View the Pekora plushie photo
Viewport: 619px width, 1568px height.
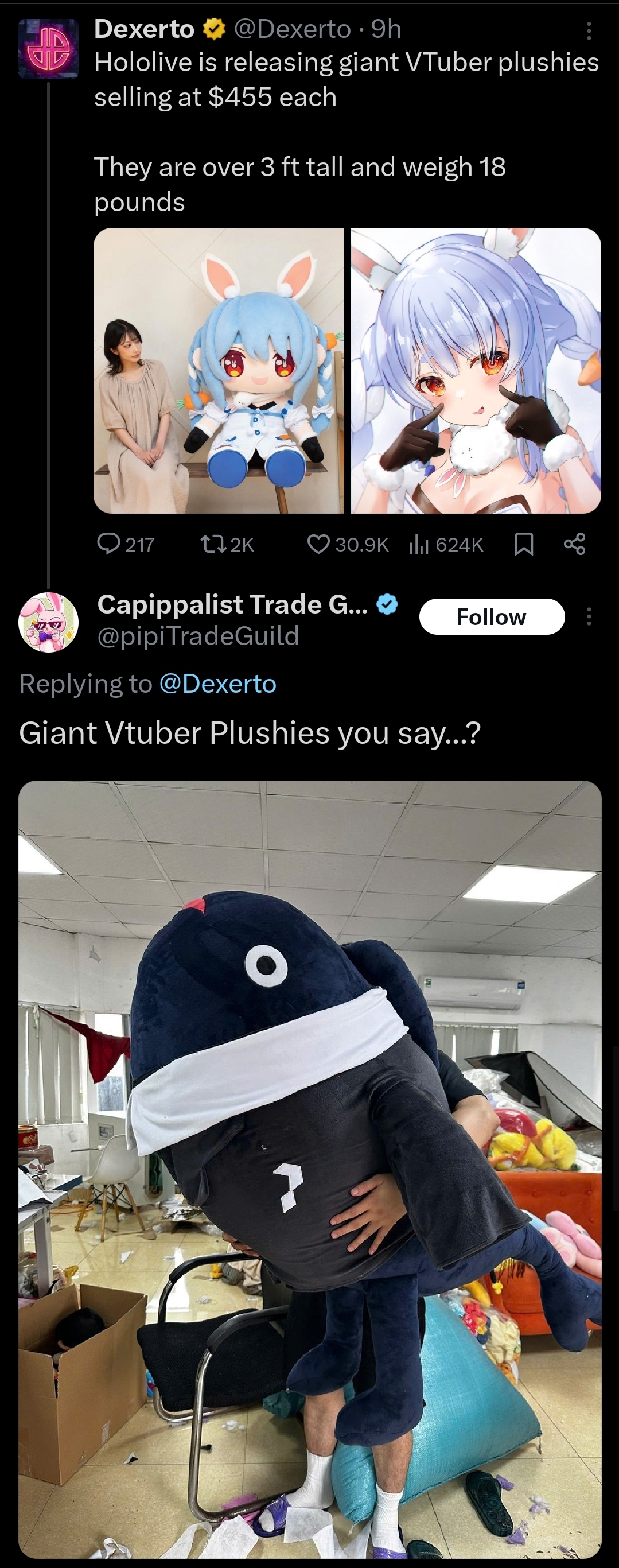click(x=219, y=371)
